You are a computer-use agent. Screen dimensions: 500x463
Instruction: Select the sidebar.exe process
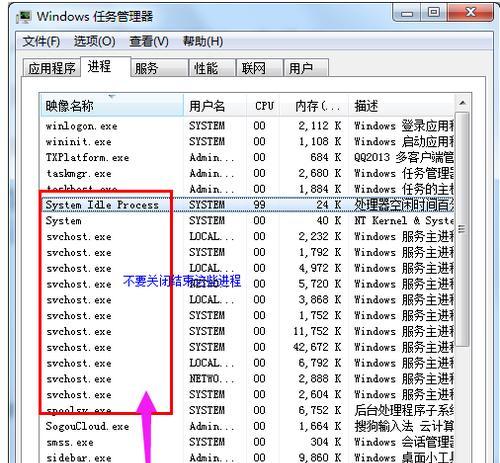point(247,457)
